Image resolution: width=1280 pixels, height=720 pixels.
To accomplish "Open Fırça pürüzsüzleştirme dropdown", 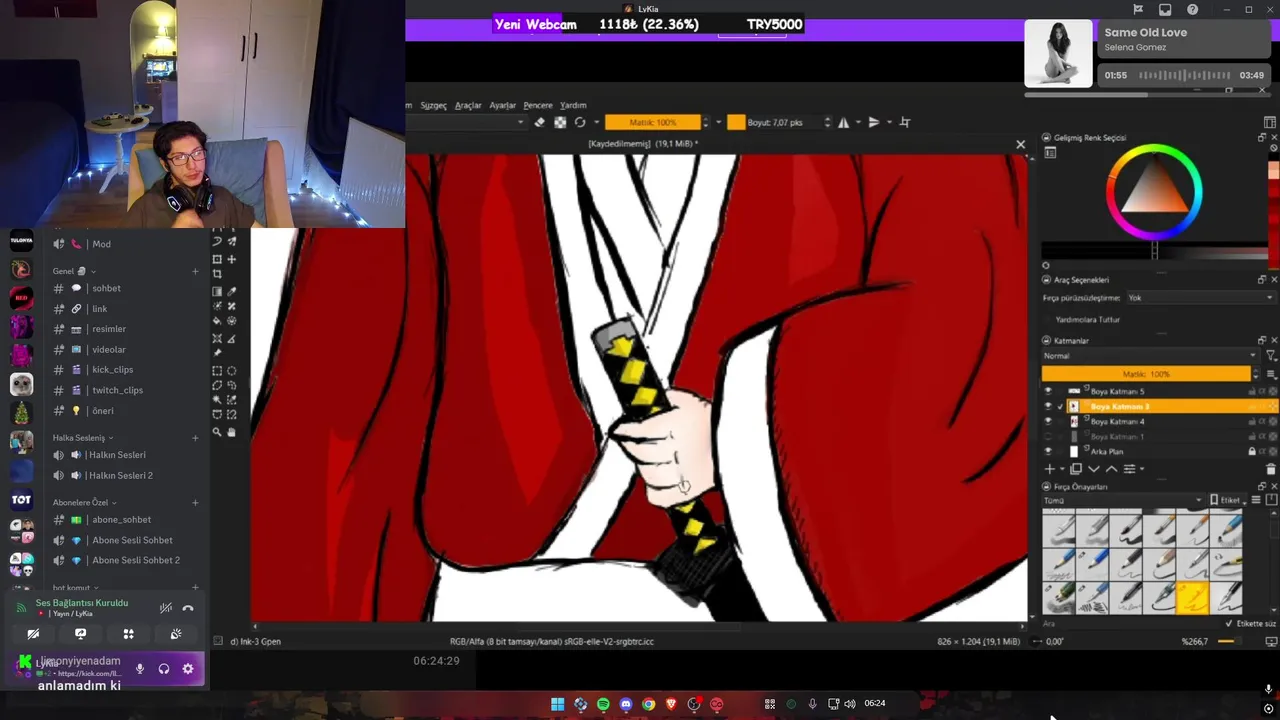I will [1200, 297].
